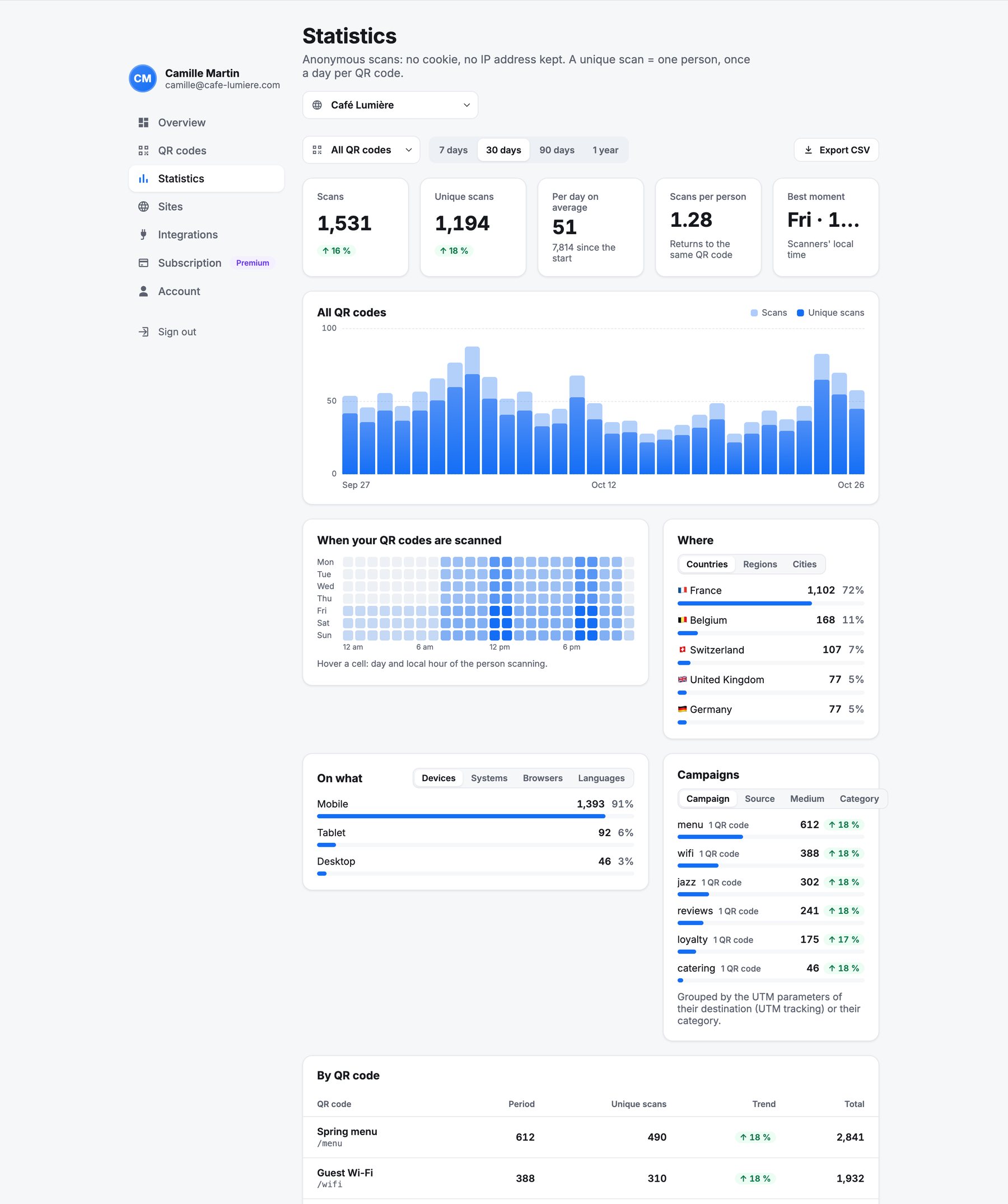Switch Where panel to the Cities tab
1008x1204 pixels.
805,564
